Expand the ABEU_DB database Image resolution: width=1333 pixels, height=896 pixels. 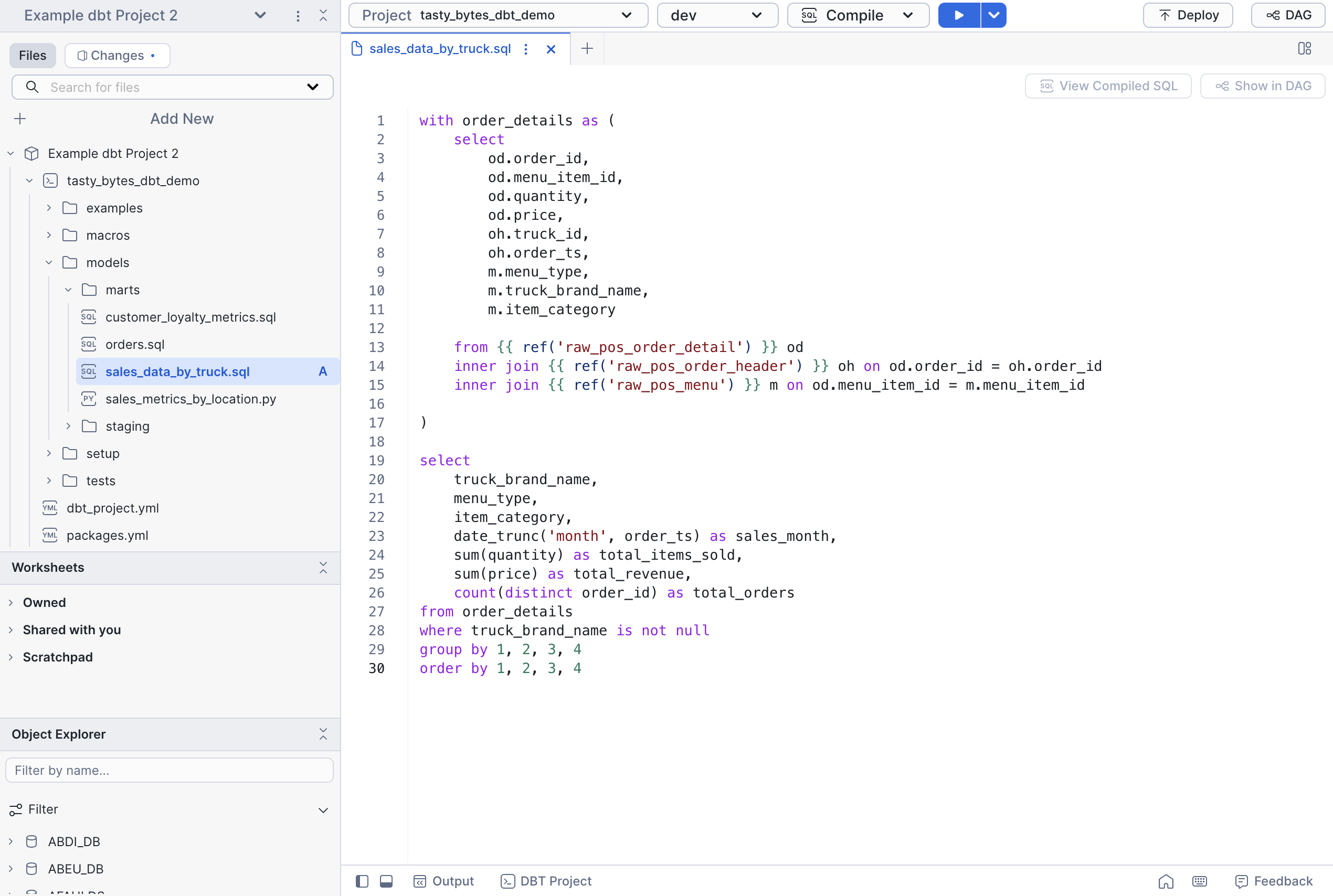pyautogui.click(x=11, y=869)
